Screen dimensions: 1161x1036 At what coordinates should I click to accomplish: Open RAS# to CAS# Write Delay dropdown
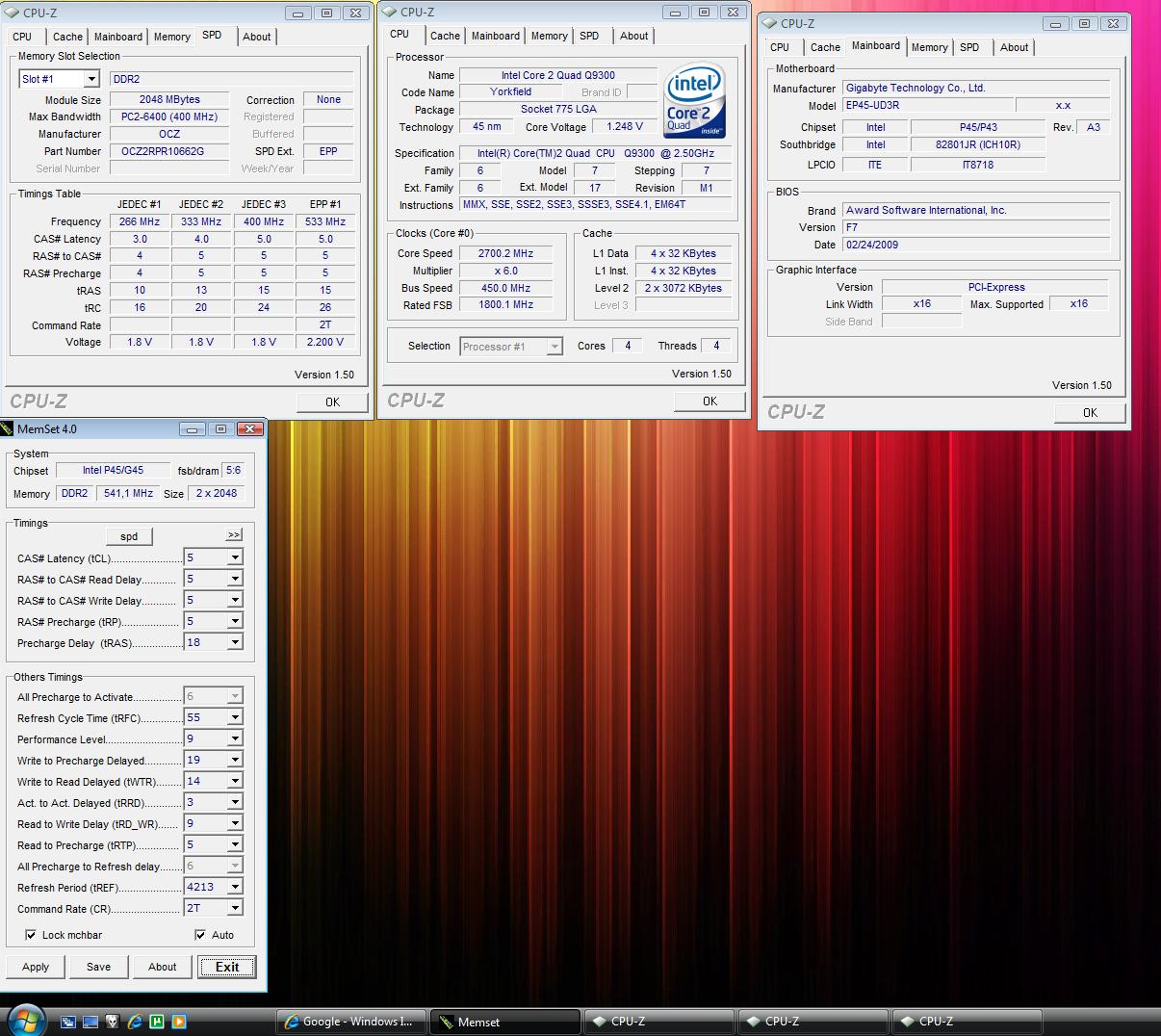click(234, 600)
